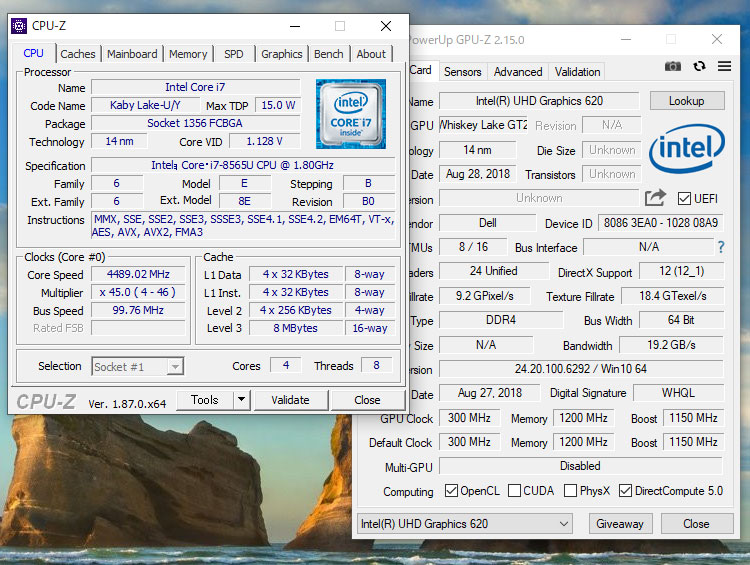Click the Memory type value DDR4

pyautogui.click(x=501, y=320)
